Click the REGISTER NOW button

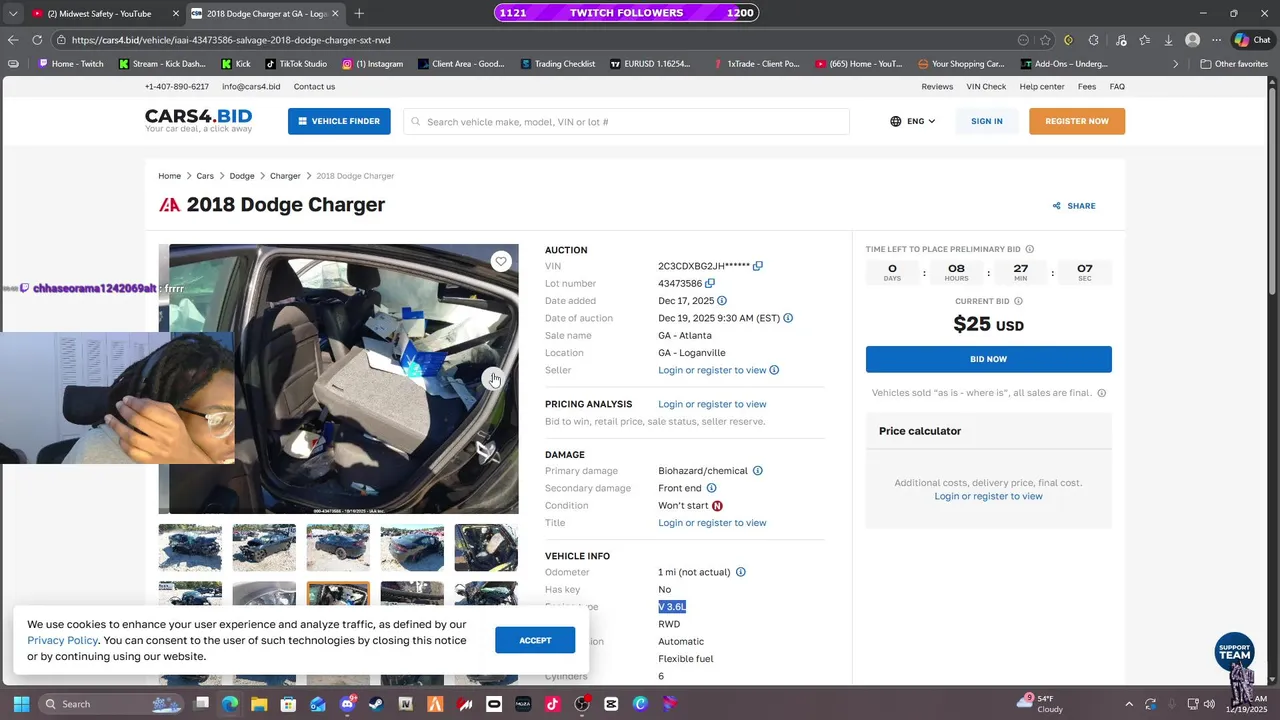pyautogui.click(x=1077, y=121)
